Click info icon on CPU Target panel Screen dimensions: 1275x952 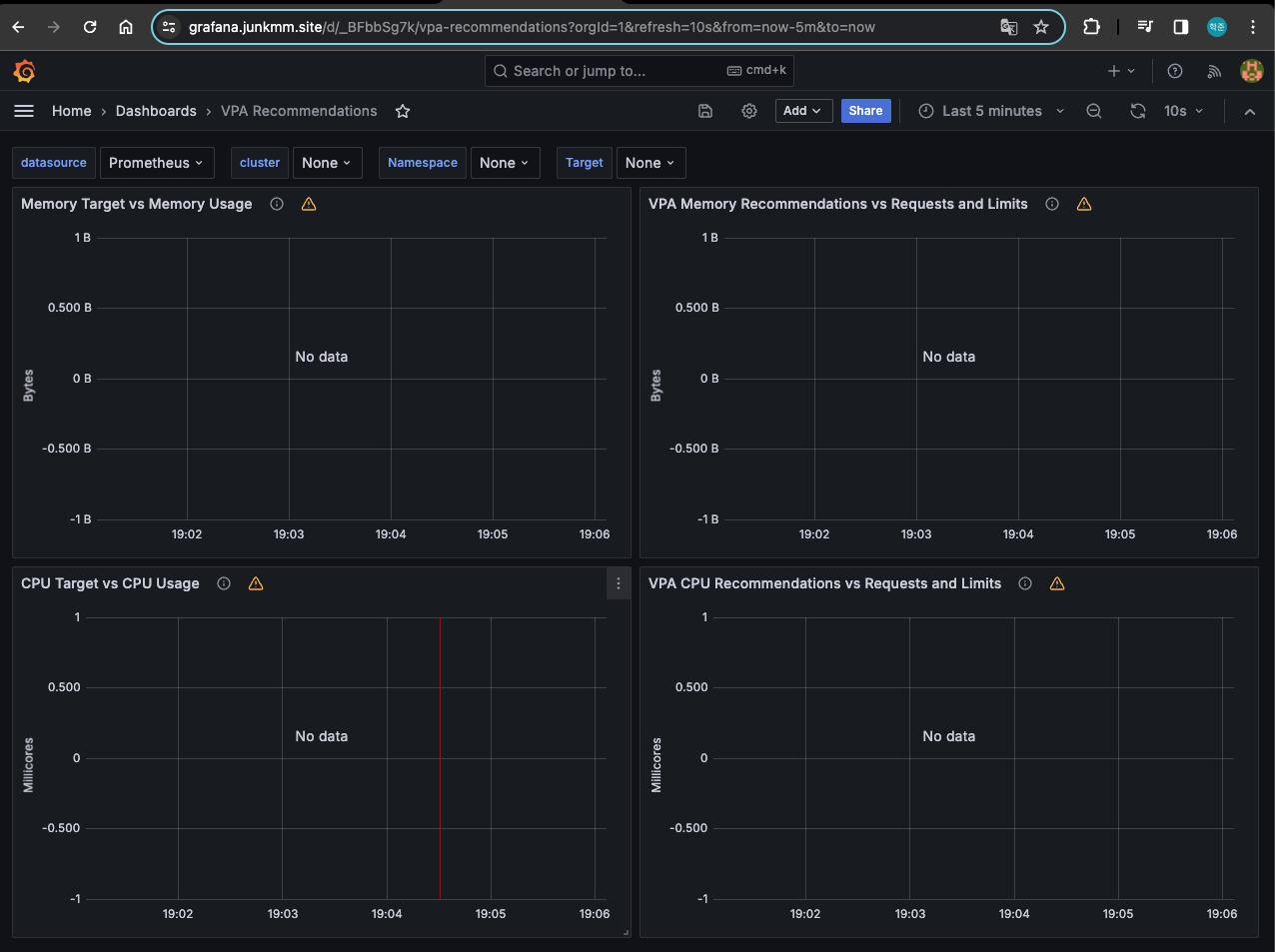point(224,583)
